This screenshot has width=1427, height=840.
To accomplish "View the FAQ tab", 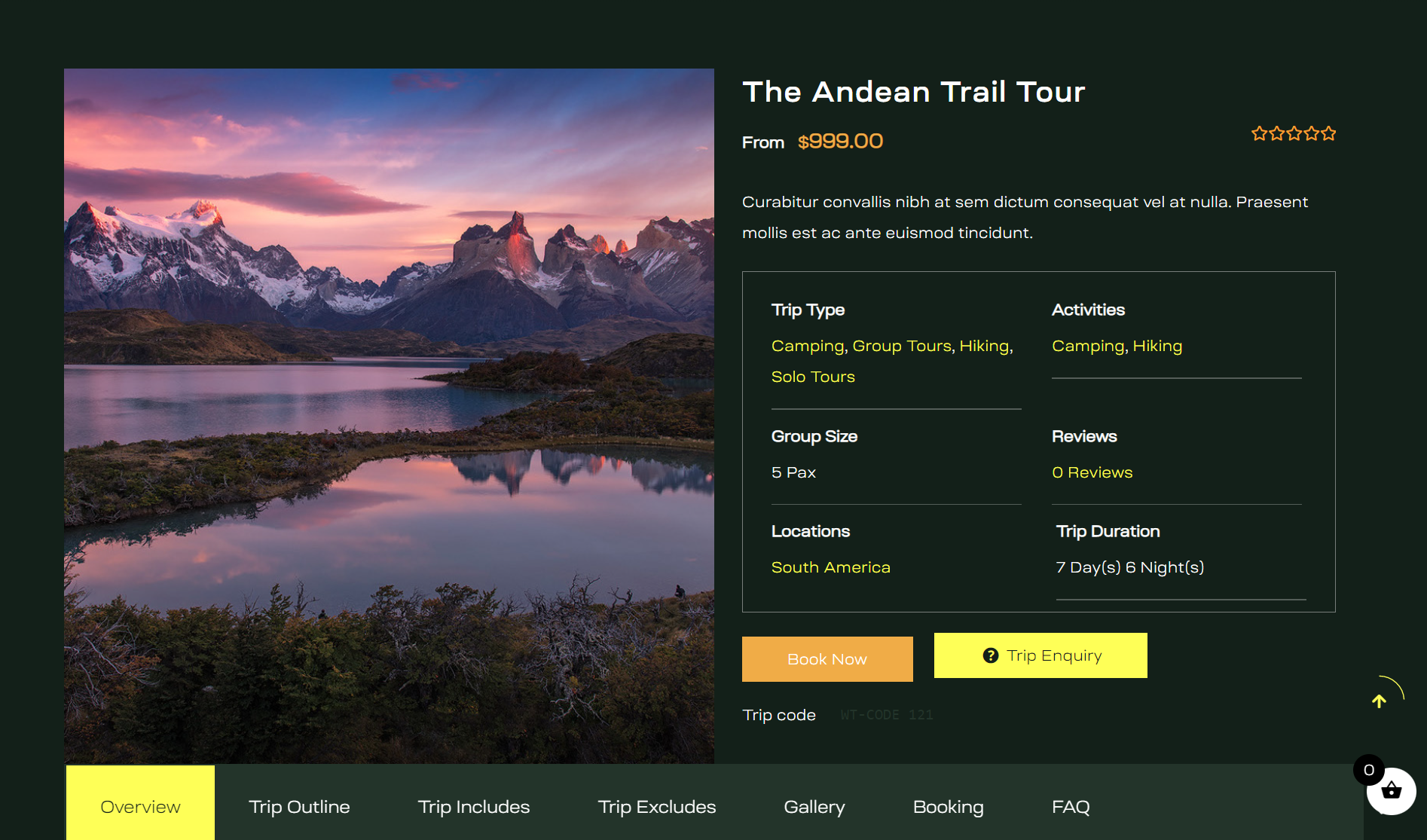I will point(1070,807).
